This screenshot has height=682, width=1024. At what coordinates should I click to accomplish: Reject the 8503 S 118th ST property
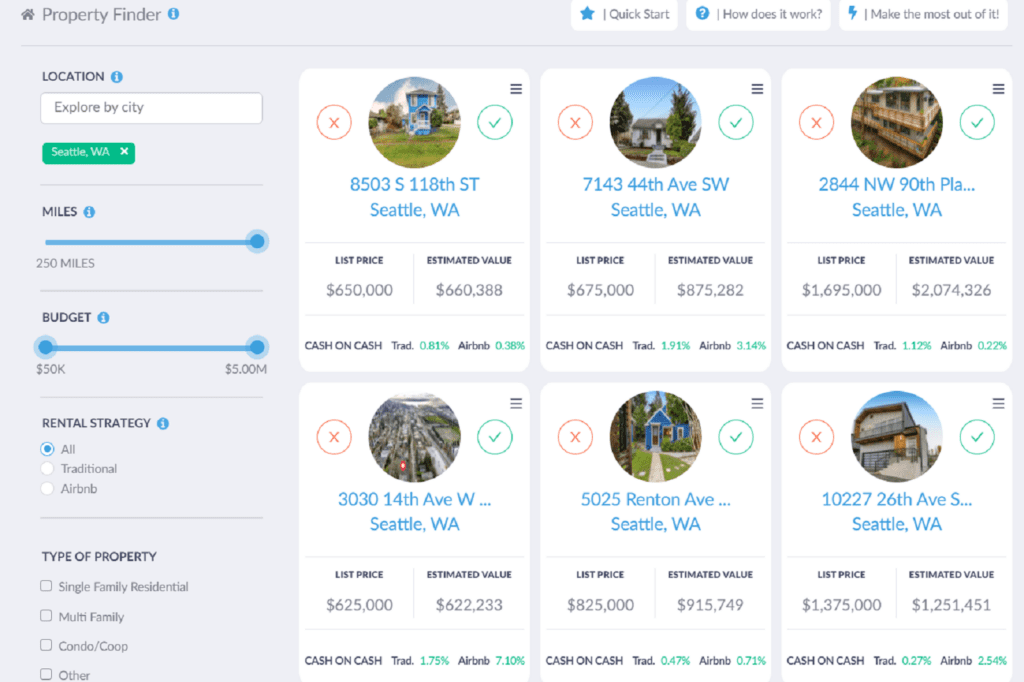click(x=334, y=123)
